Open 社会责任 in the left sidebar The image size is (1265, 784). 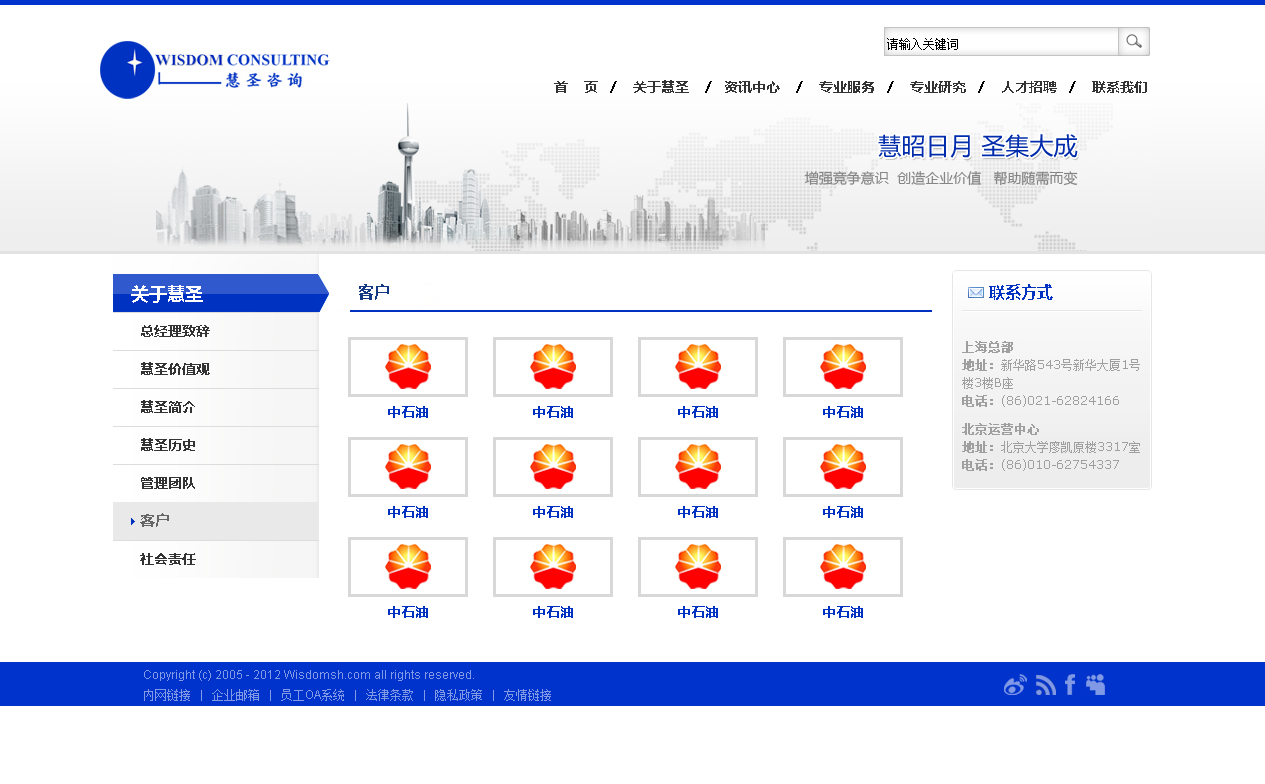[x=168, y=560]
